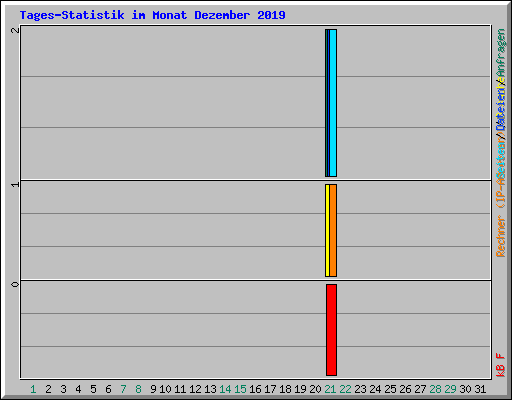Click day '23' on the x-axis

(360, 389)
